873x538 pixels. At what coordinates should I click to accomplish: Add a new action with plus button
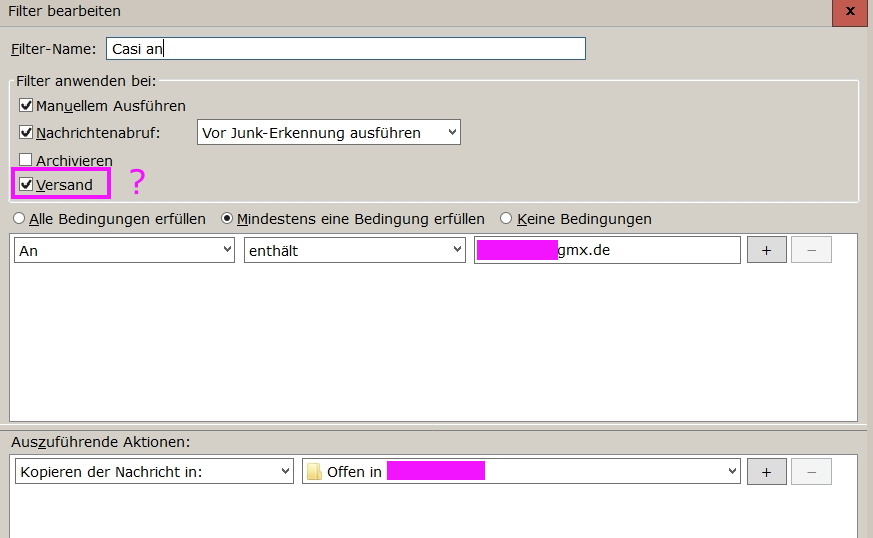pyautogui.click(x=767, y=472)
